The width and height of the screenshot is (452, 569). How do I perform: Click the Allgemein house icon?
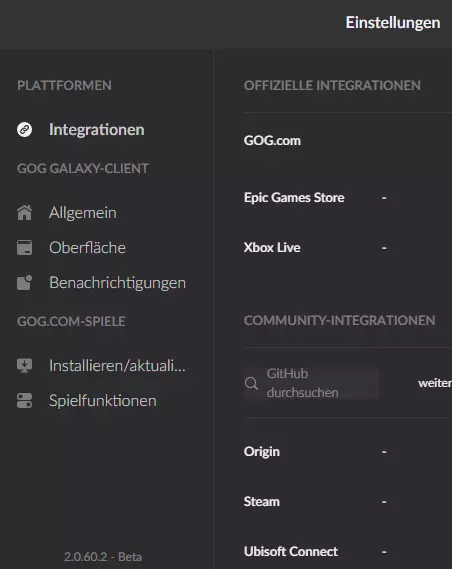24,213
